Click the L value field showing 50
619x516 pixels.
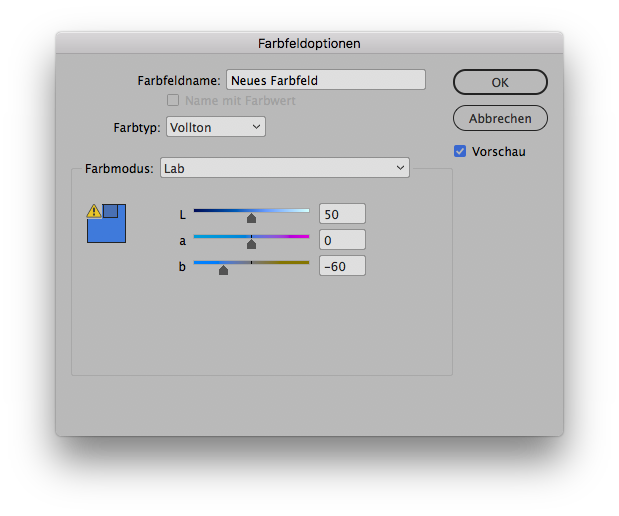342,214
